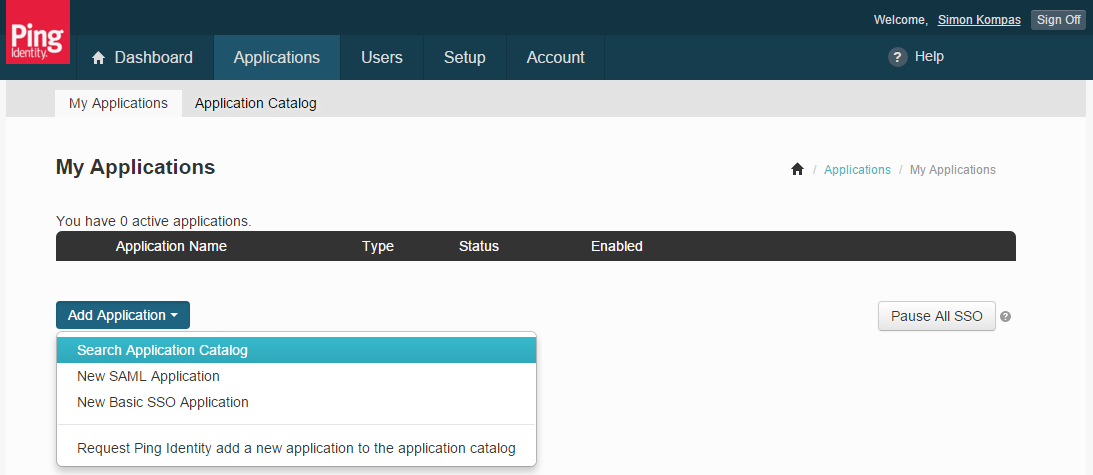This screenshot has height=475, width=1093.
Task: Click the Help link text
Action: (x=929, y=56)
